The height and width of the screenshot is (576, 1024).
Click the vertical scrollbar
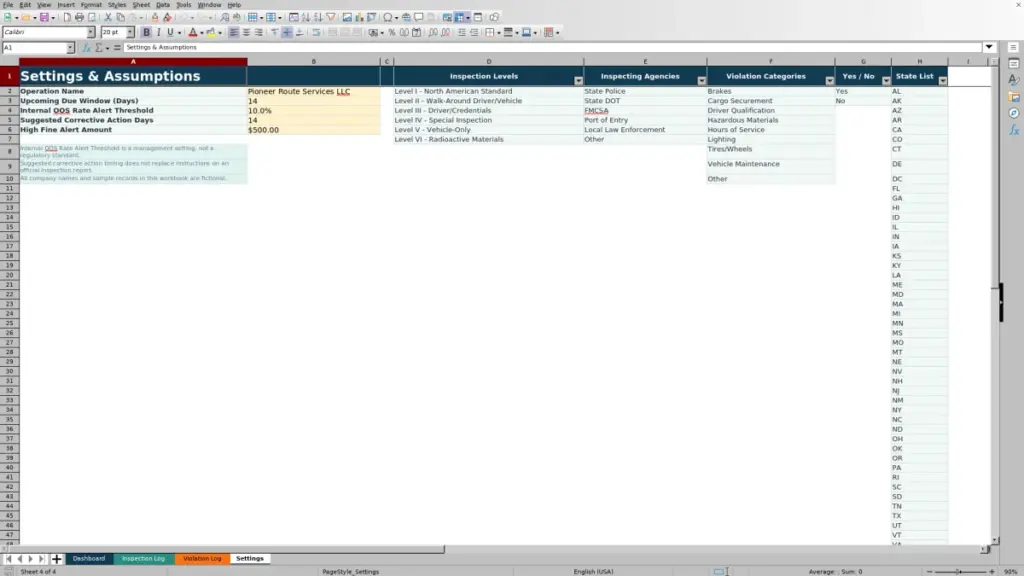click(995, 302)
